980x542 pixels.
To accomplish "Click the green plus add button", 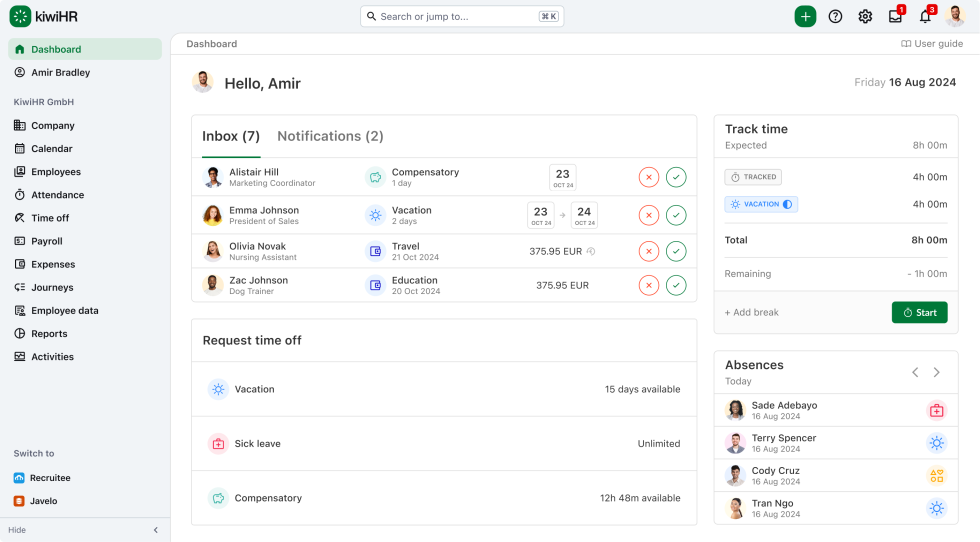I will tap(805, 16).
